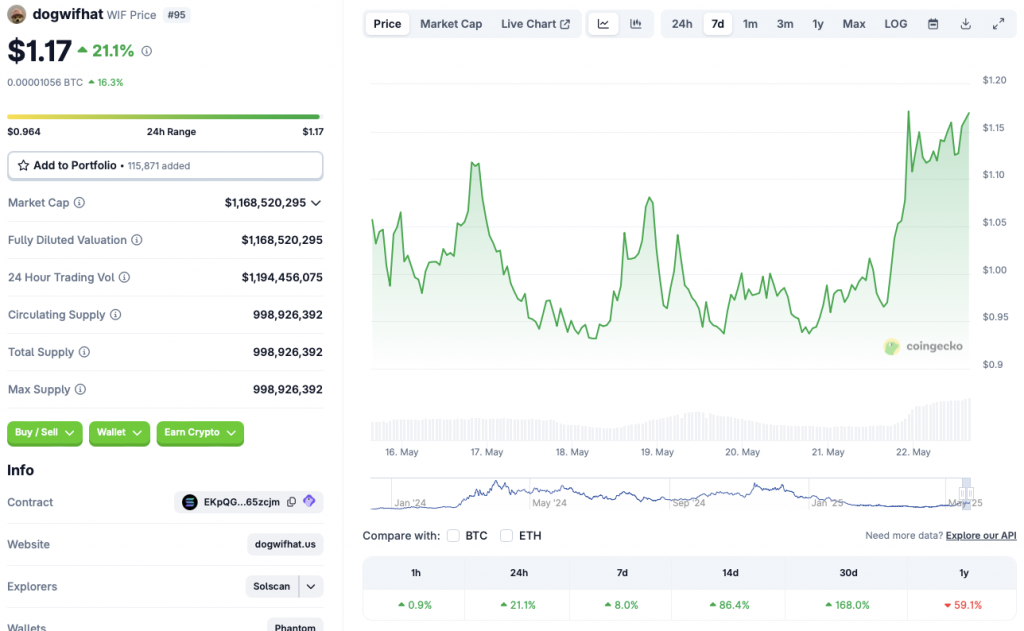This screenshot has height=631, width=1024.
Task: Open Live Chart external link
Action: click(x=536, y=24)
